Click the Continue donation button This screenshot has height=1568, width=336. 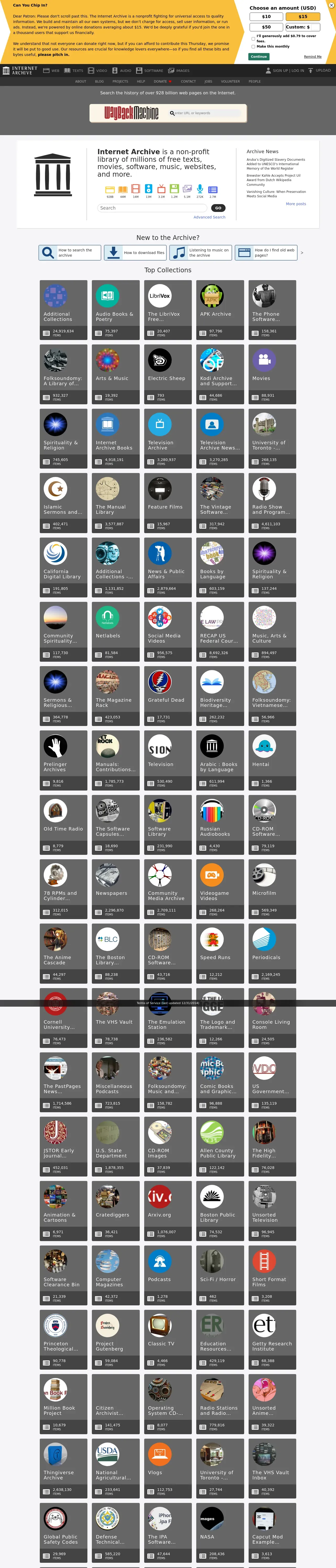(x=259, y=57)
